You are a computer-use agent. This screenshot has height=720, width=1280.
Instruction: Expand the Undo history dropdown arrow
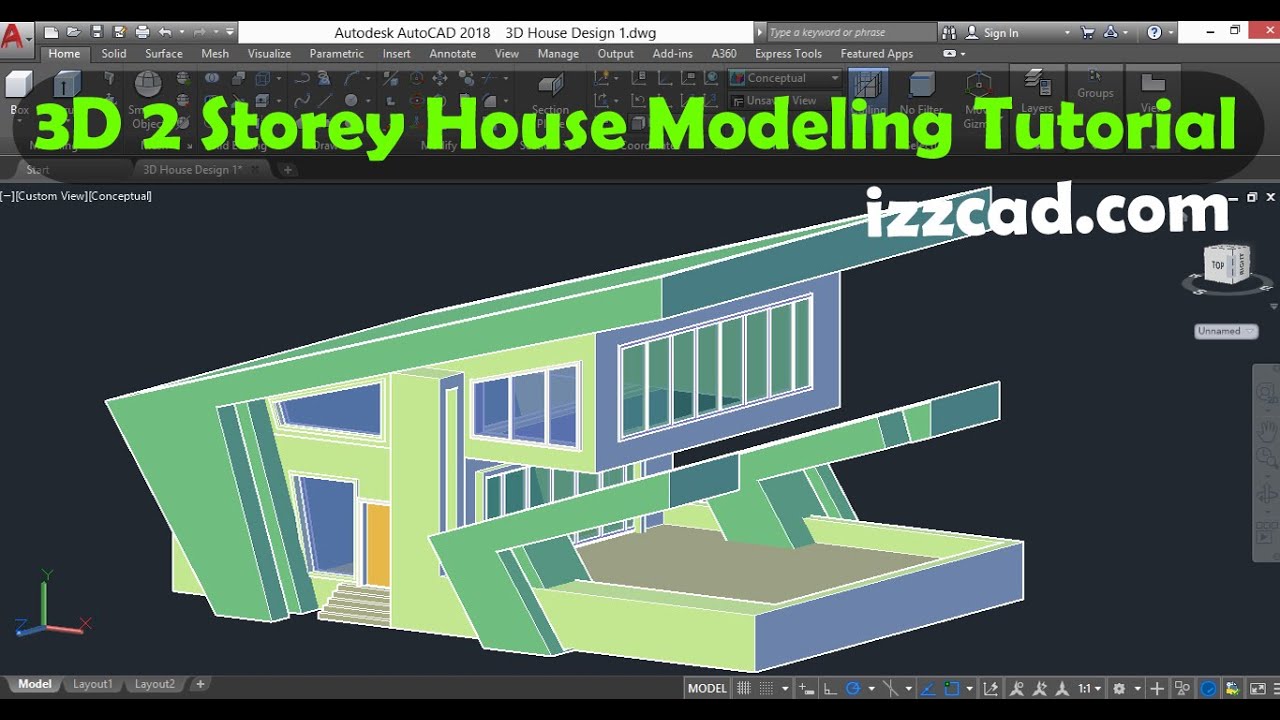pos(180,32)
